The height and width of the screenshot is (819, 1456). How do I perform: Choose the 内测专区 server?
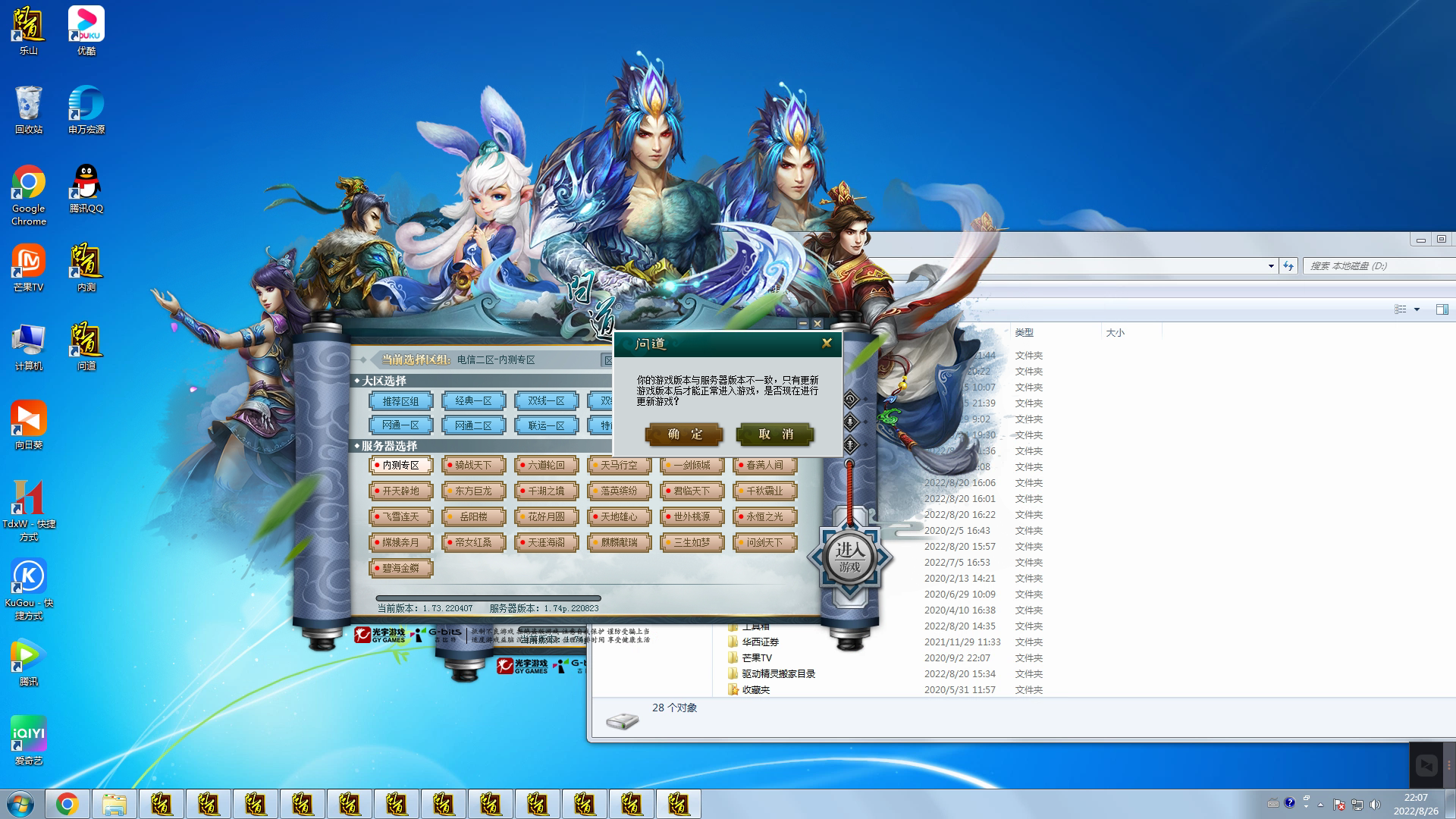point(400,465)
